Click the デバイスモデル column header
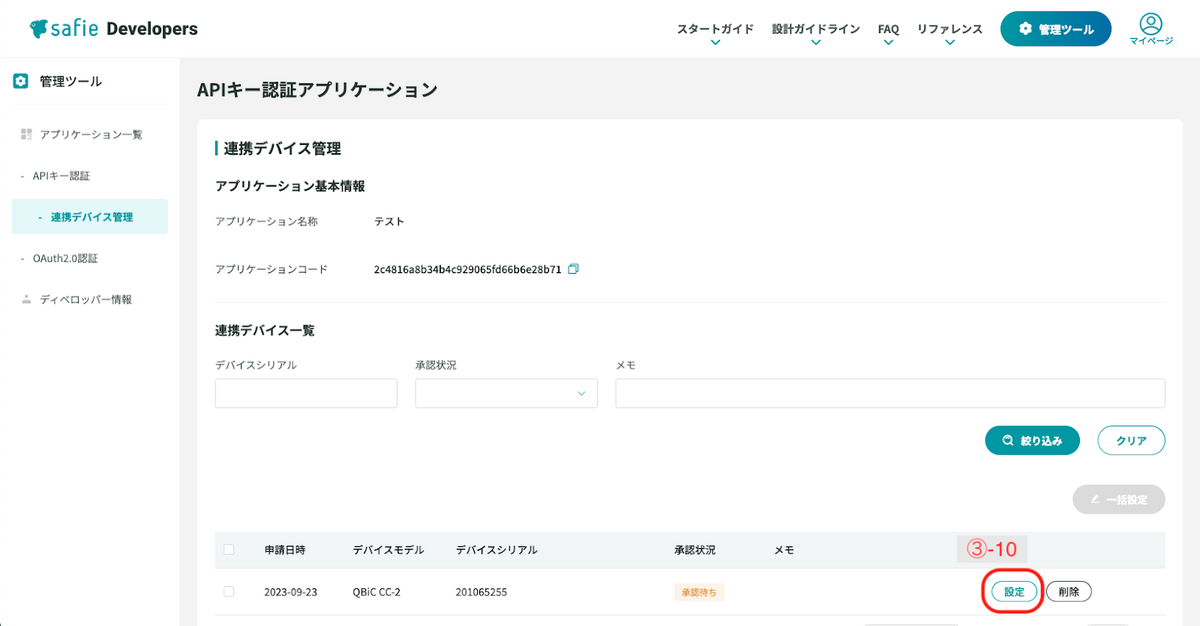This screenshot has height=626, width=1200. [x=388, y=550]
